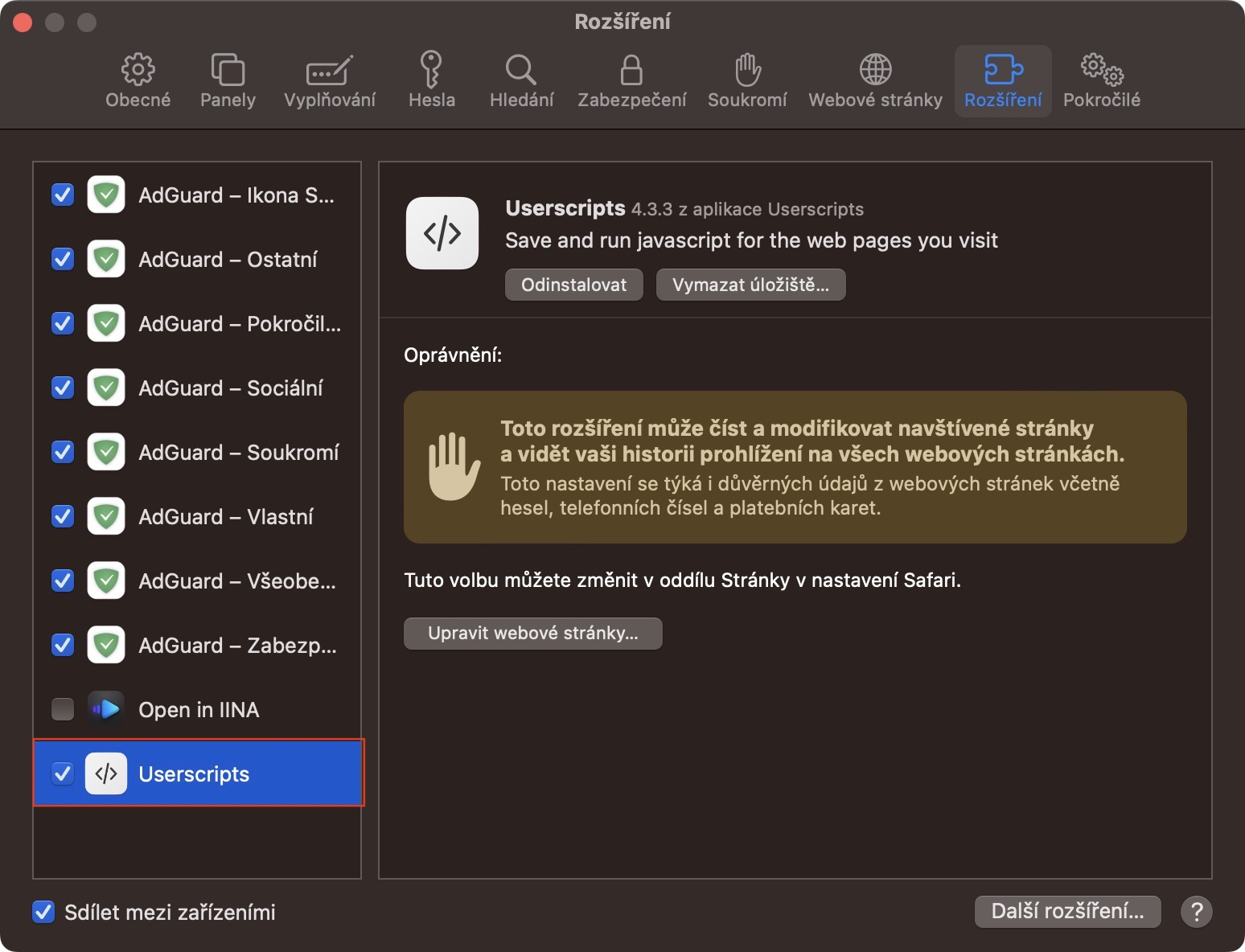Select the AdGuard – Sociální extension name
Screen dimensions: 1245x952
coord(231,388)
